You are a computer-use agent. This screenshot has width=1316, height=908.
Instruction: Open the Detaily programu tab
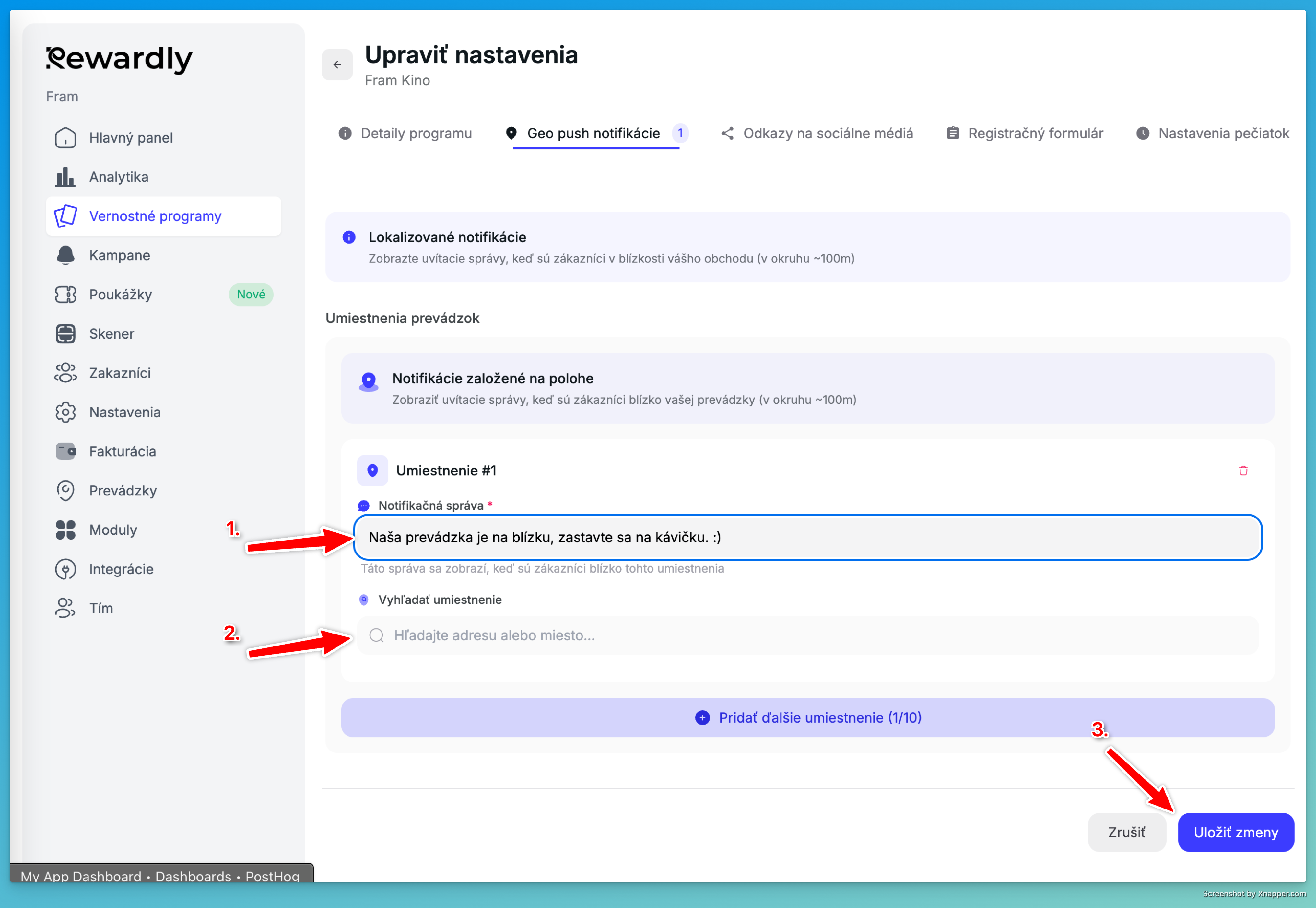[x=405, y=133]
